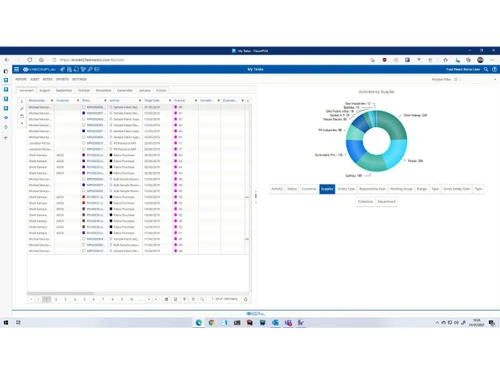Click the plus icon in the left sidebar

point(6,138)
